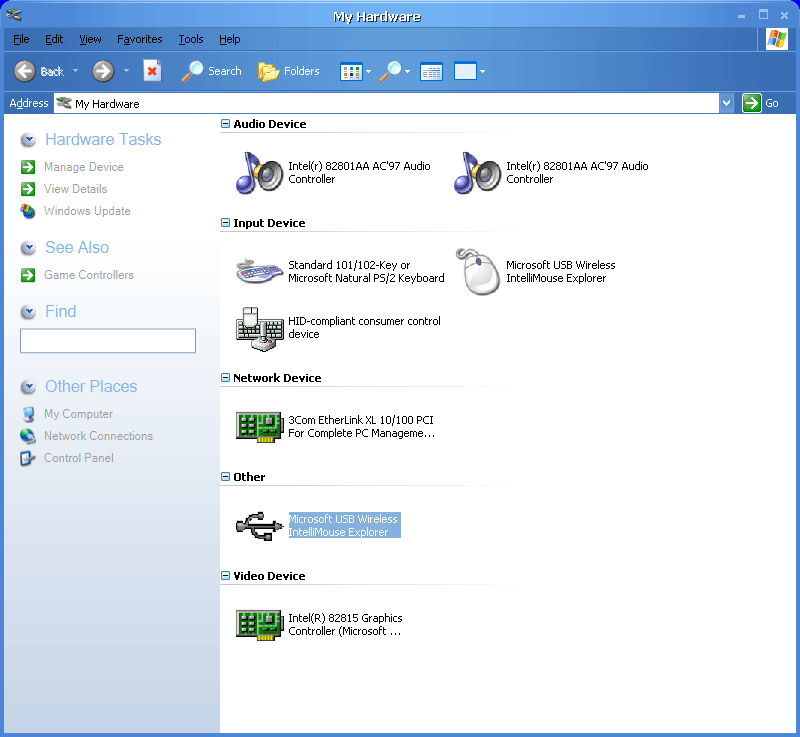Click the Find text input box
The height and width of the screenshot is (737, 800).
(108, 341)
